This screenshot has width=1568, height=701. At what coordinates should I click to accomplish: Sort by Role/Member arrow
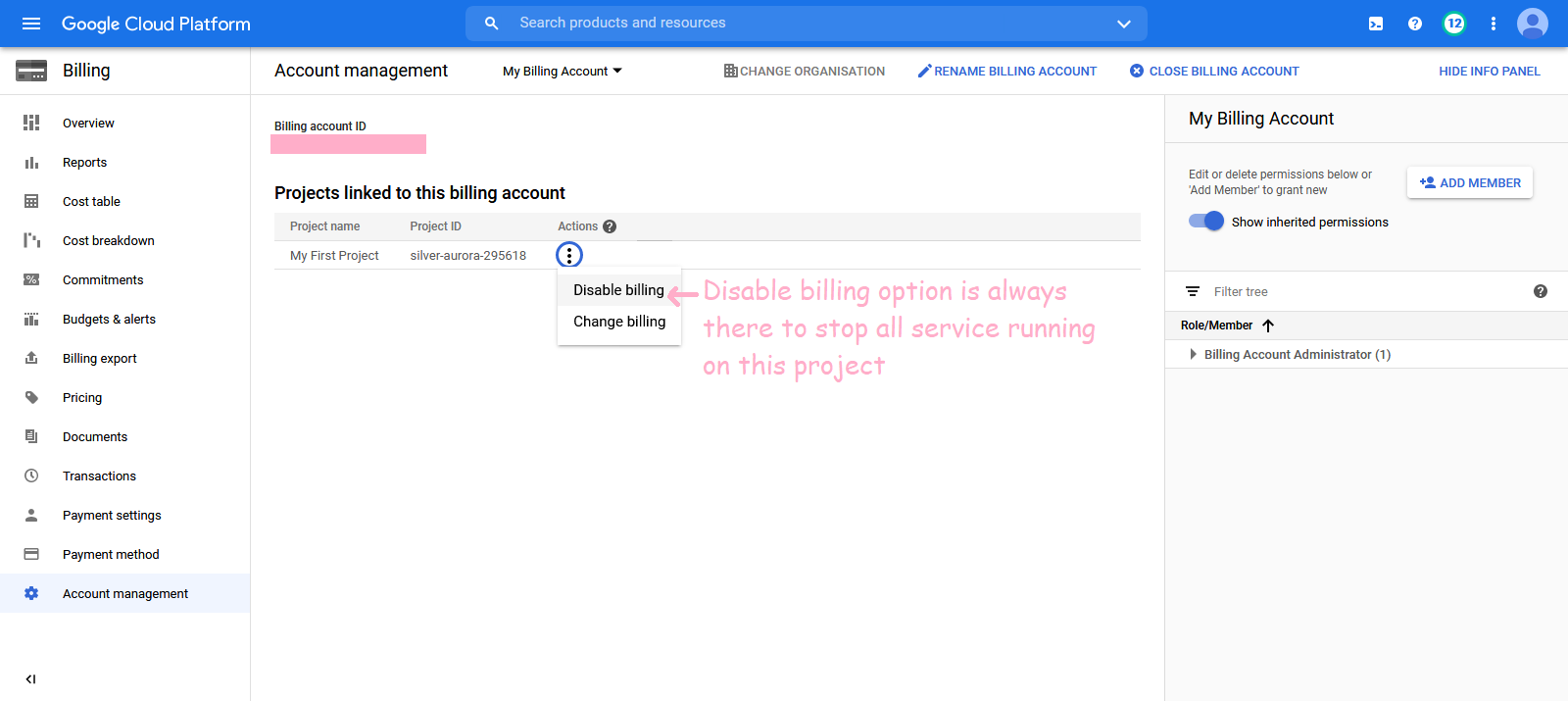click(x=1268, y=325)
